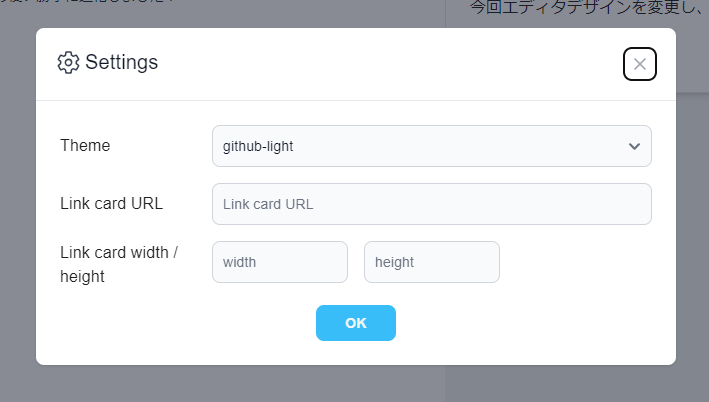Select the height input box

coord(431,262)
